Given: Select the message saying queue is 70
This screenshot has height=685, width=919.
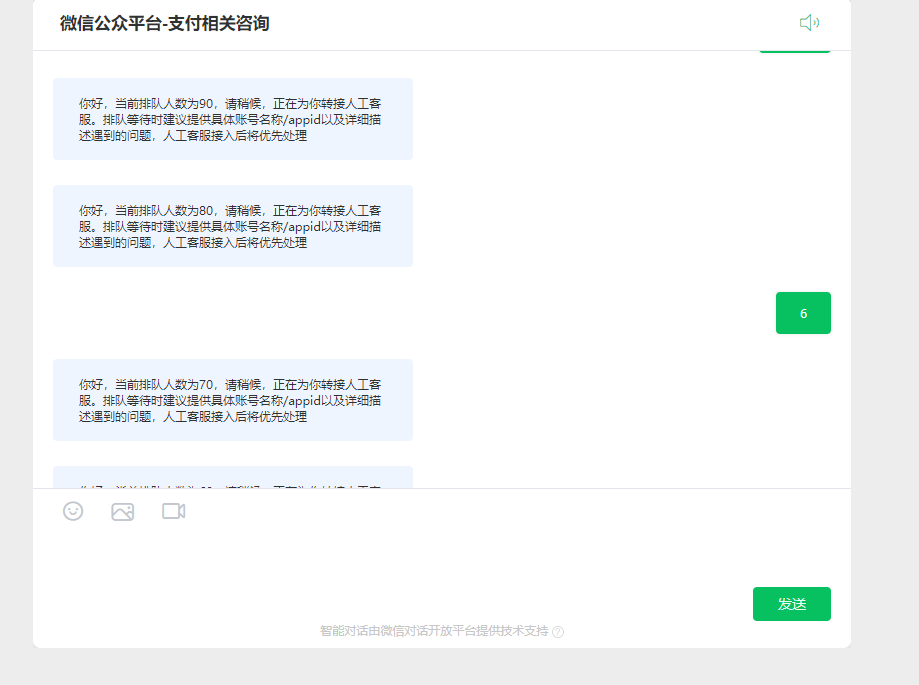Looking at the screenshot, I should [x=233, y=400].
